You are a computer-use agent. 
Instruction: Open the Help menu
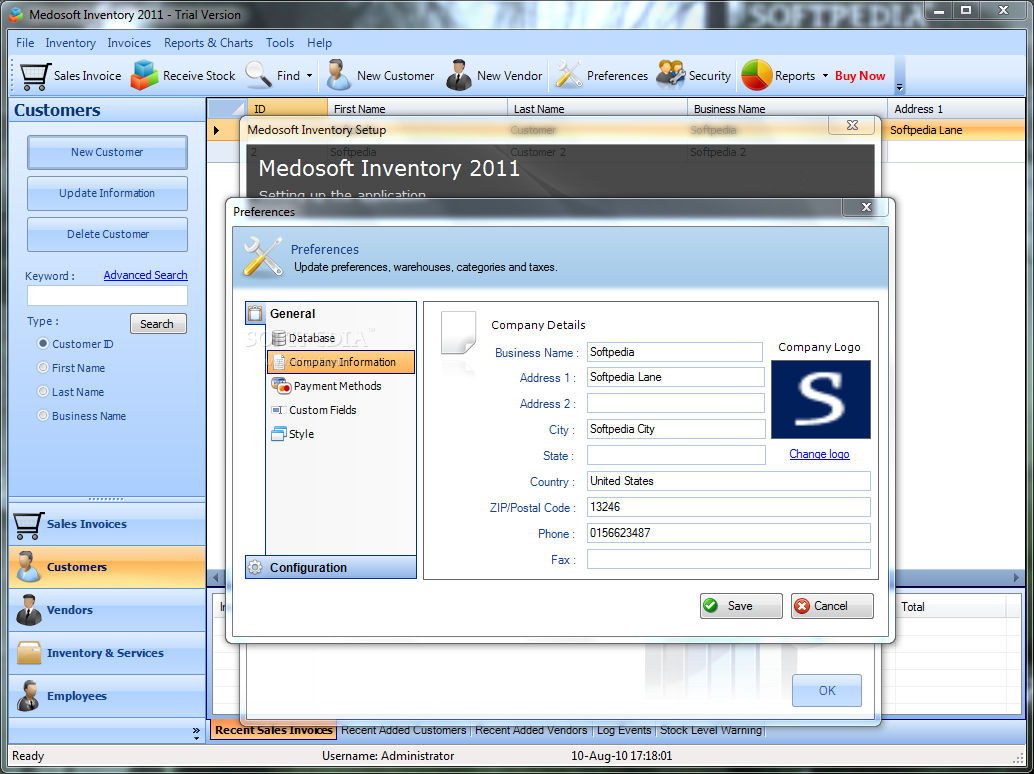click(319, 43)
